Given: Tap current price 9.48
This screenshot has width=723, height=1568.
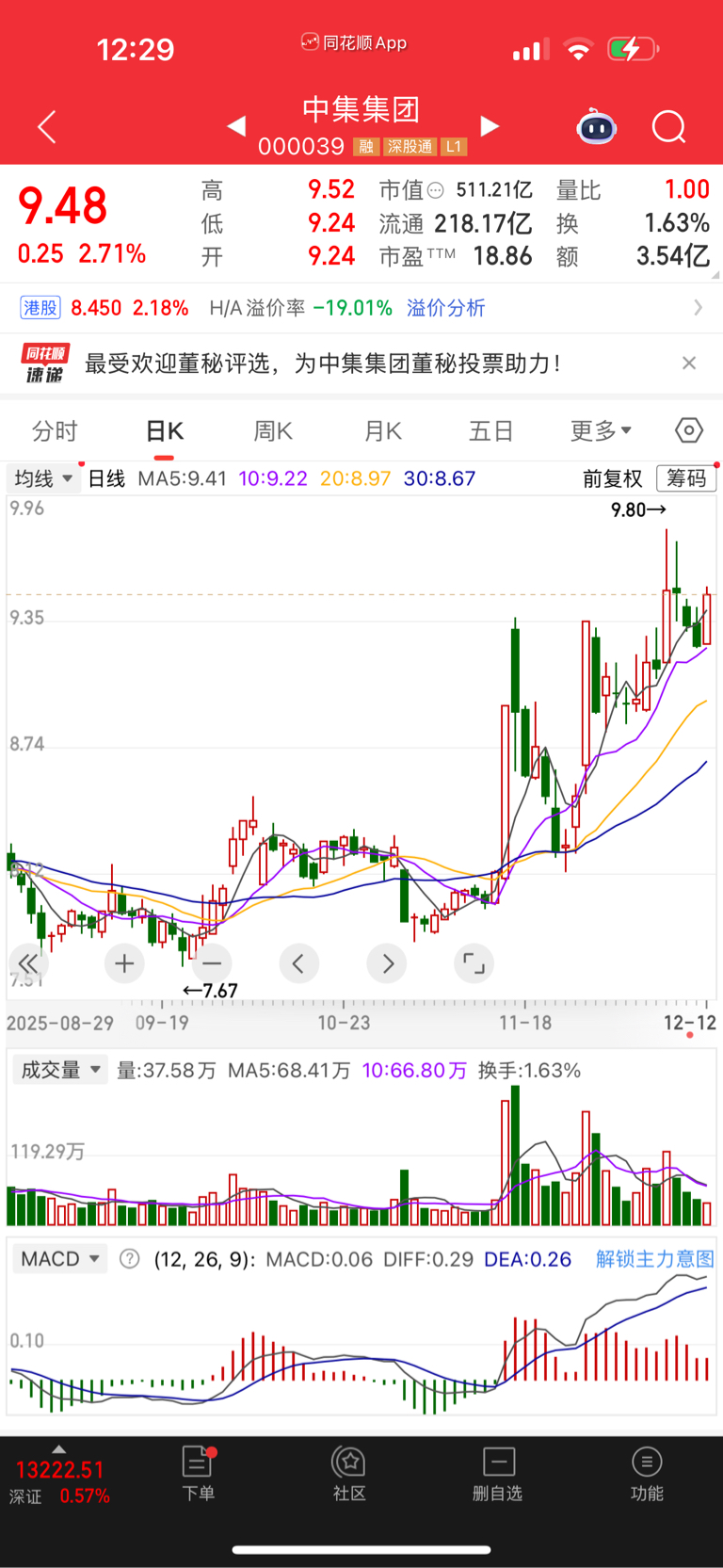Looking at the screenshot, I should pyautogui.click(x=63, y=205).
